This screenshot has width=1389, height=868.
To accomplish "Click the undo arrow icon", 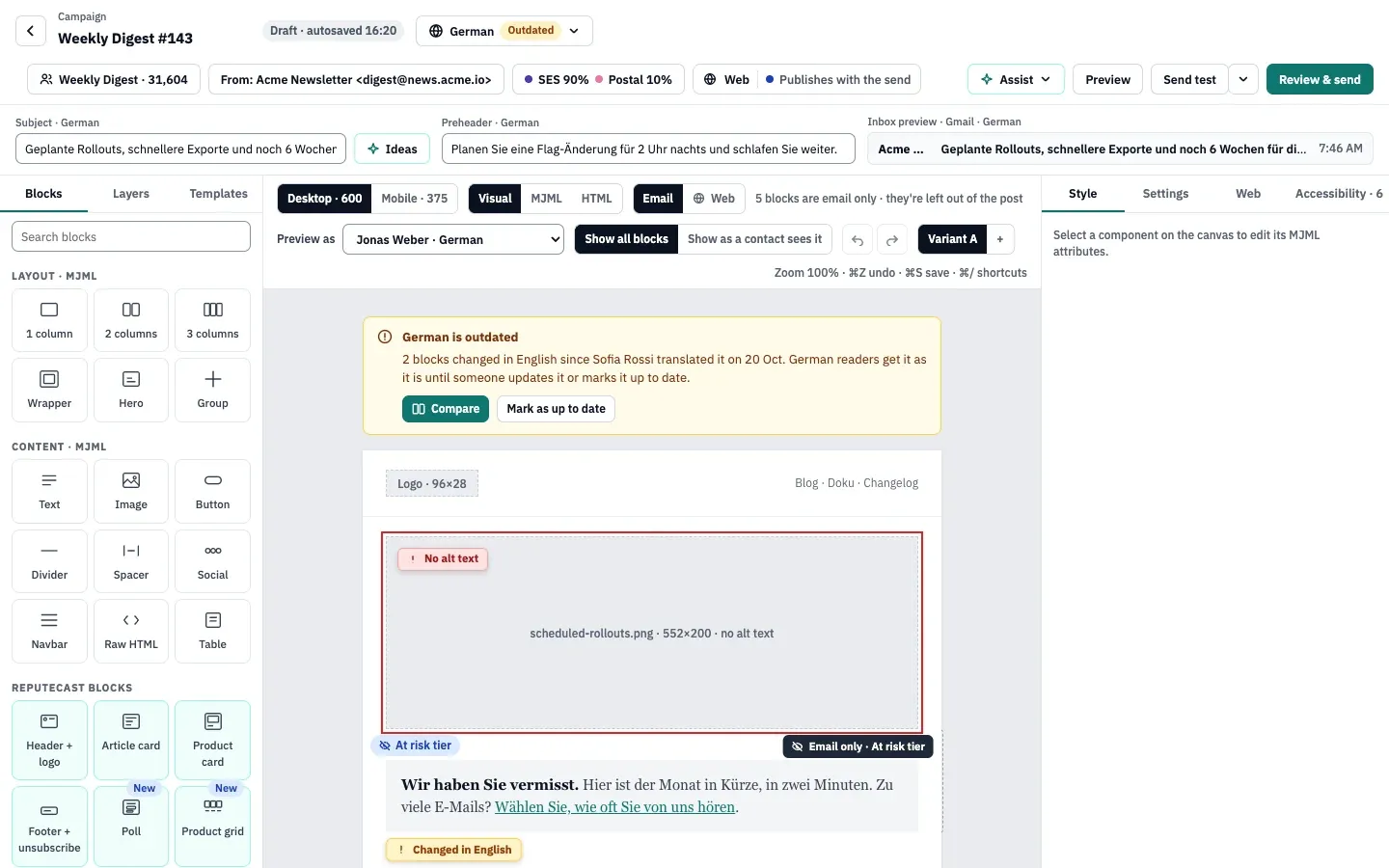I will coord(858,239).
